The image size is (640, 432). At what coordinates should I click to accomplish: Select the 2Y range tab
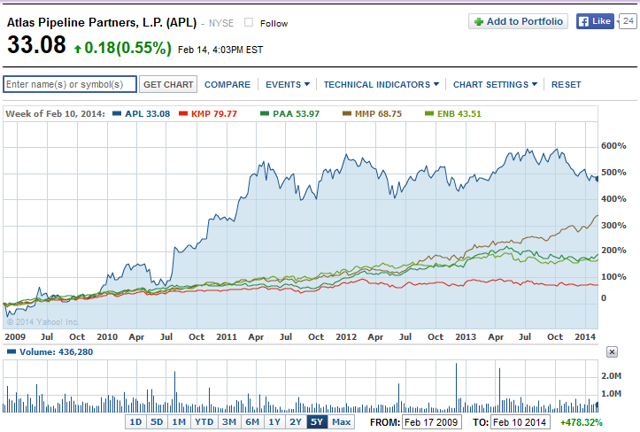[x=296, y=422]
